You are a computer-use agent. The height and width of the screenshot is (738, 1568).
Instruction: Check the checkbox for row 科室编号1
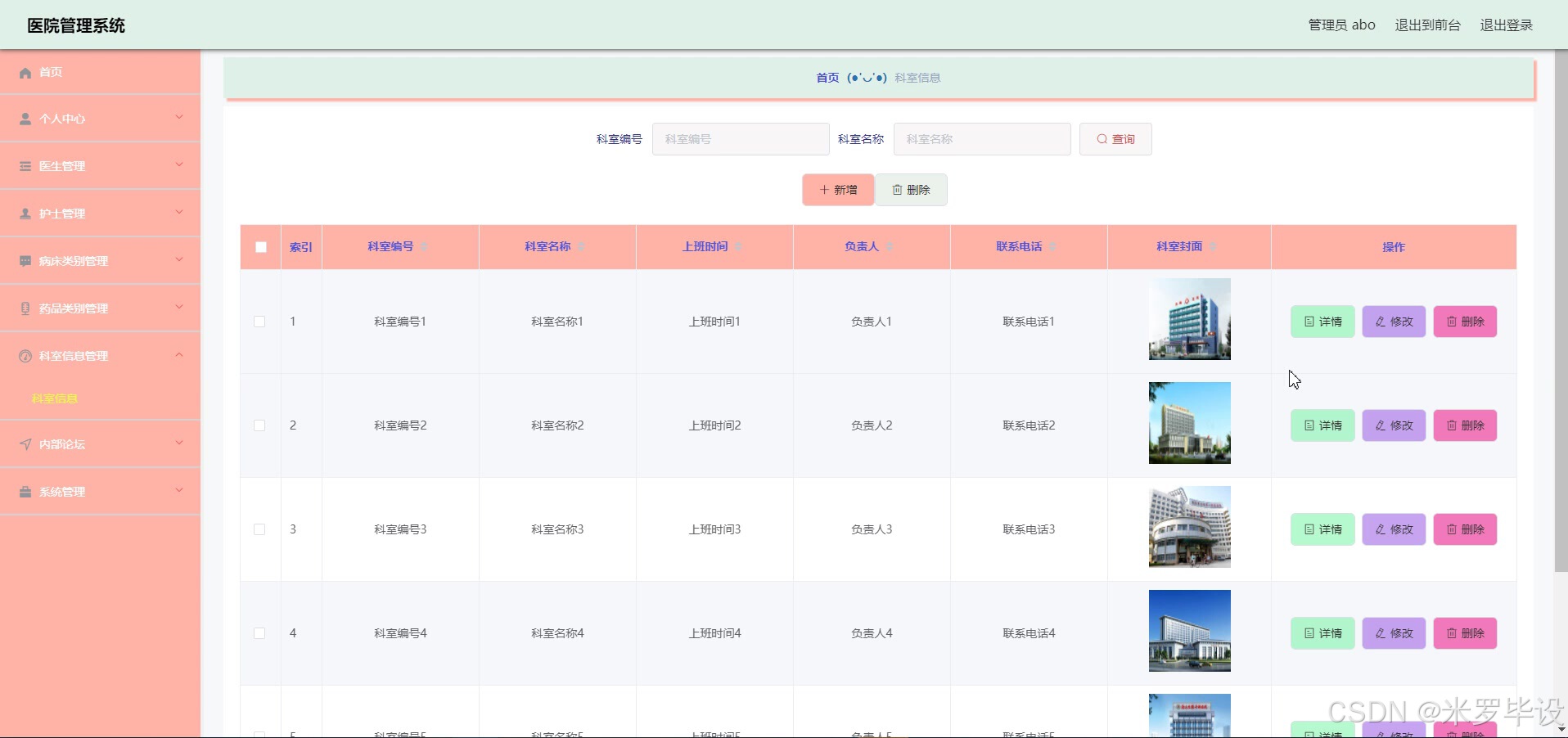[259, 322]
